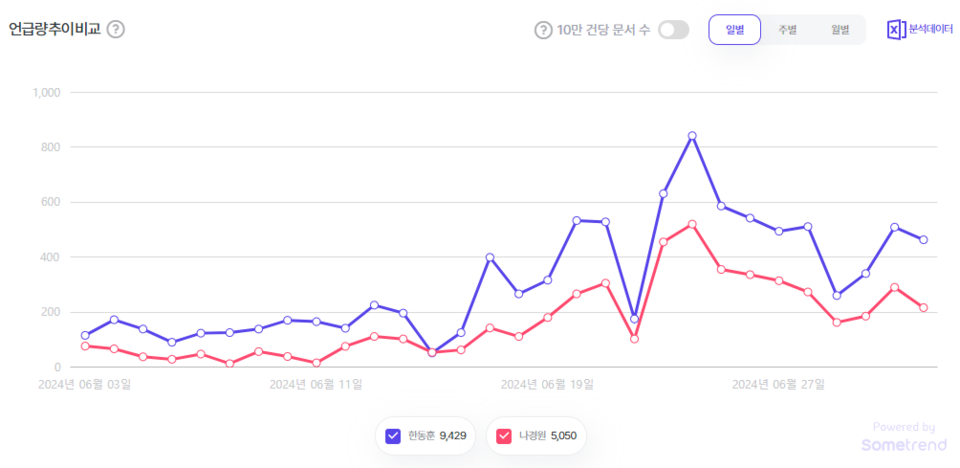Click the 한동훈 peak point near 840
This screenshot has width=960, height=468.
click(692, 136)
